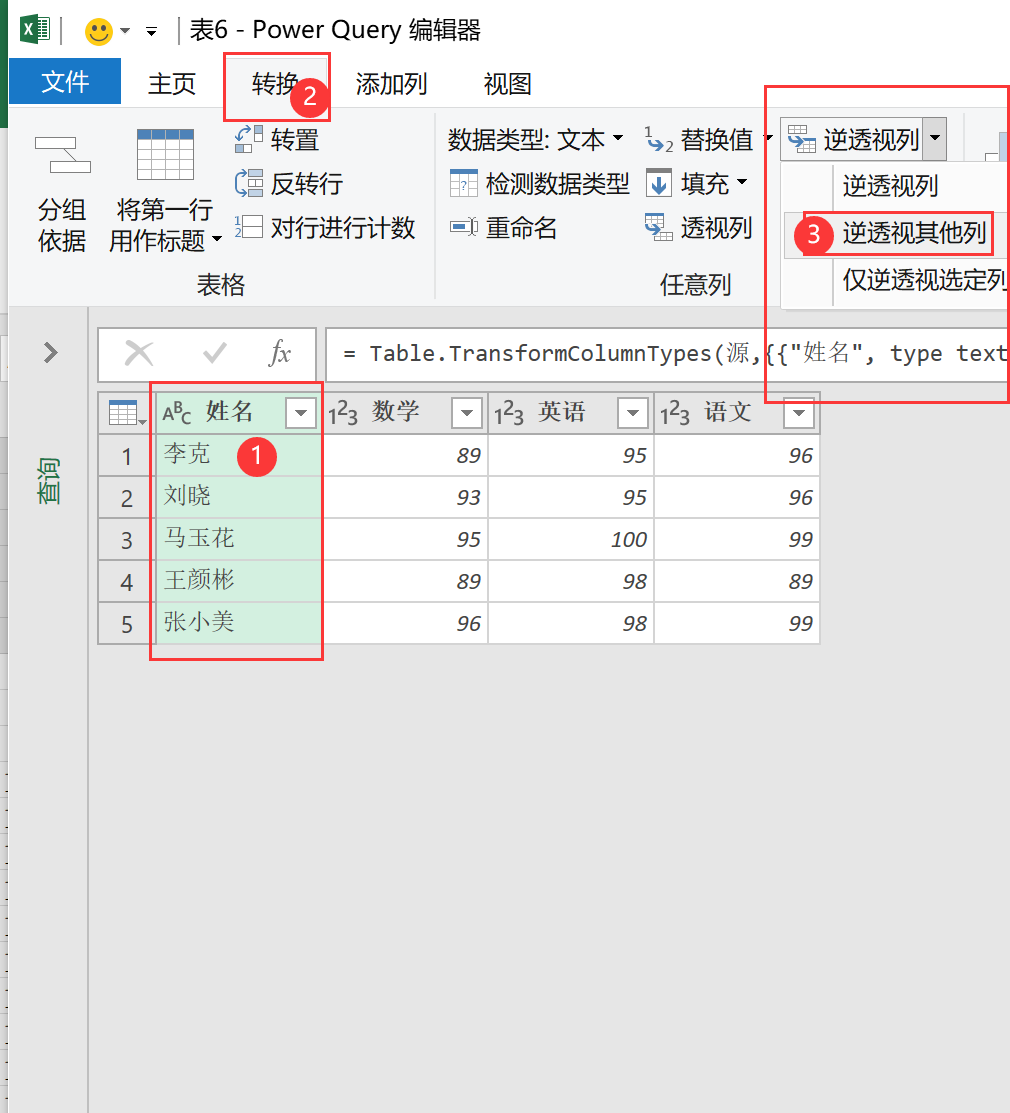The height and width of the screenshot is (1113, 1010).
Task: Click the cell 马玉花
Action: (x=238, y=539)
